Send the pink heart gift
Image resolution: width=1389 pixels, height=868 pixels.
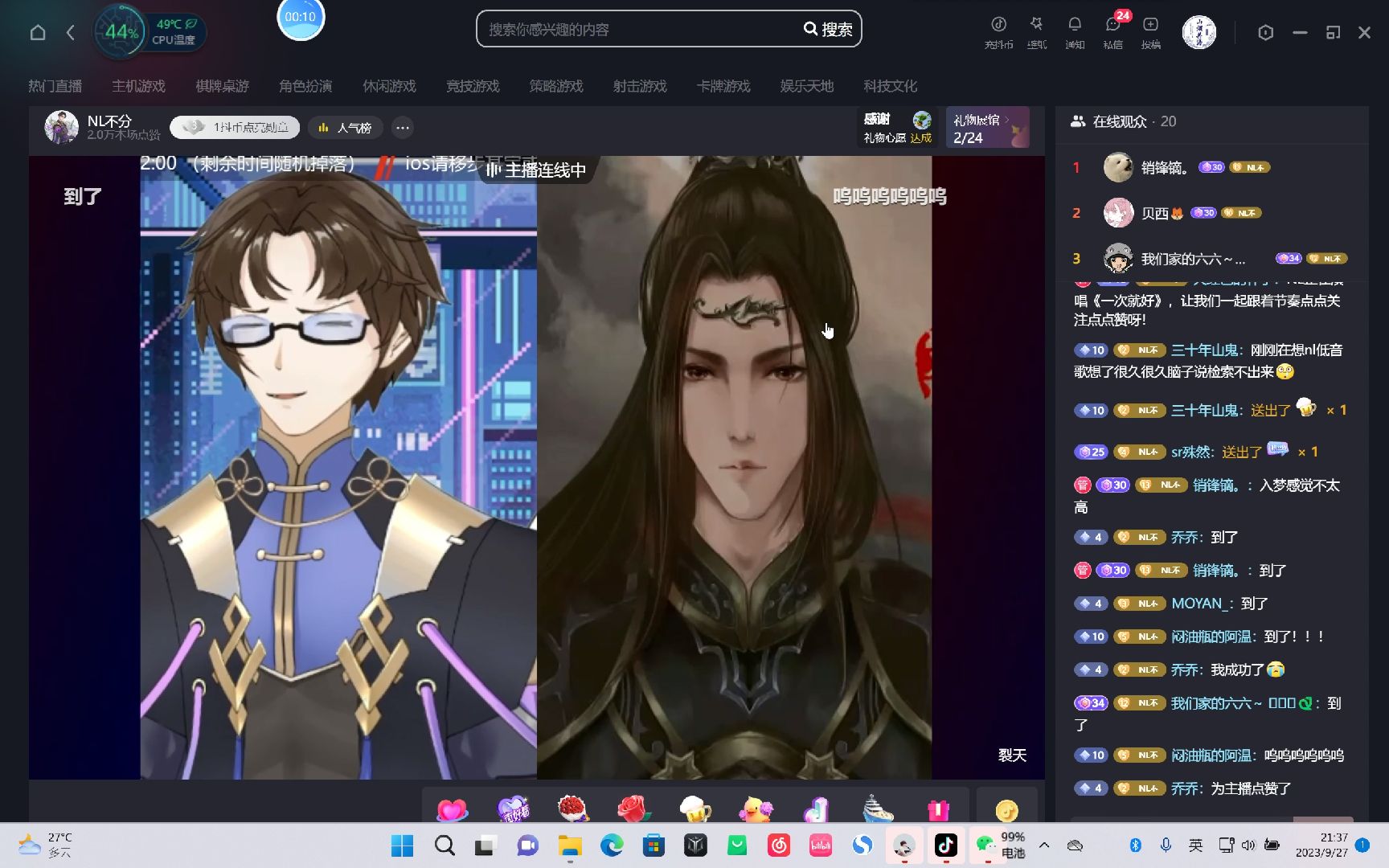click(x=452, y=809)
